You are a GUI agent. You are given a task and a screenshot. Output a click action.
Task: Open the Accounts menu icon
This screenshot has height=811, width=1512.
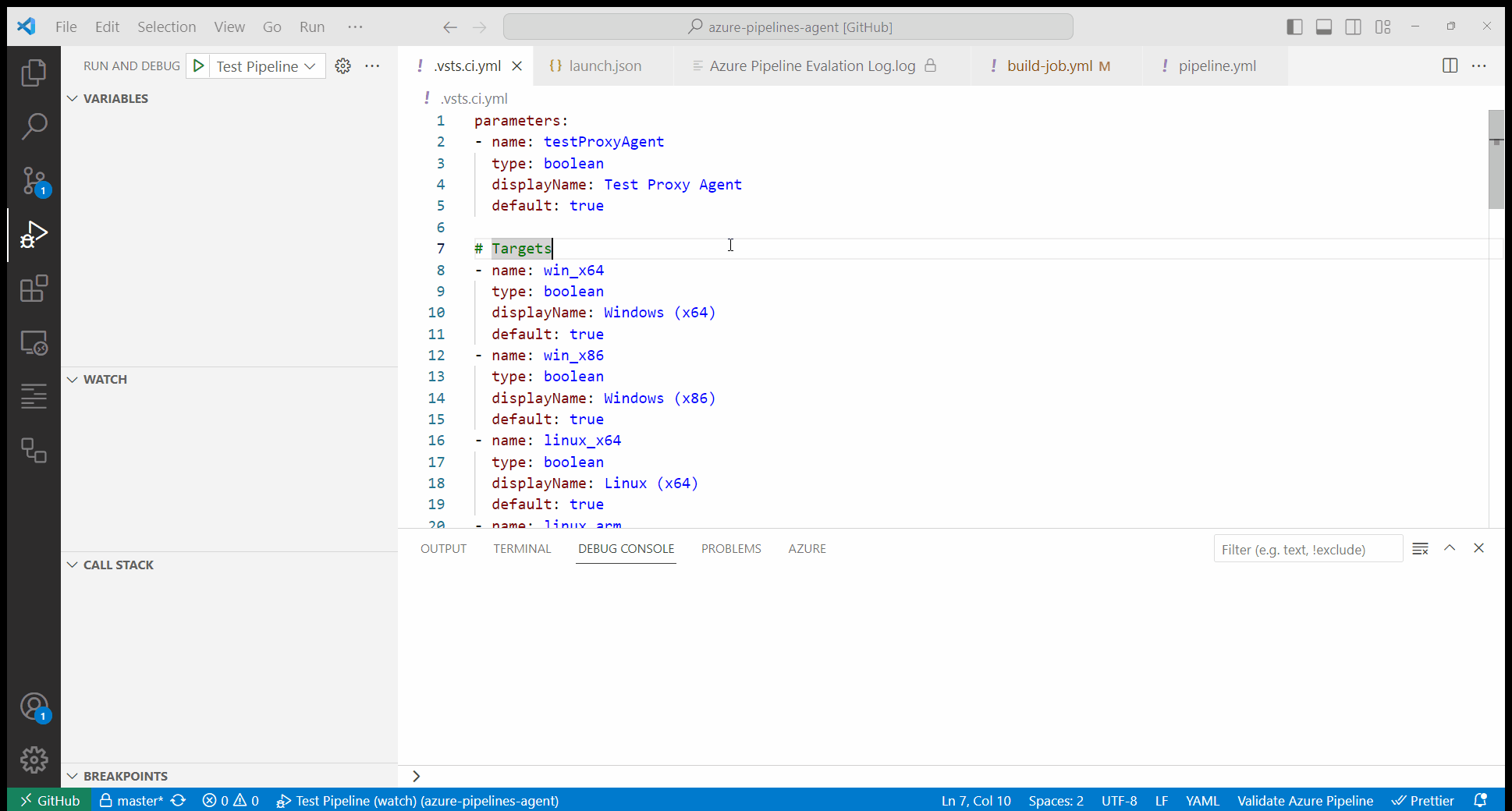[x=34, y=707]
